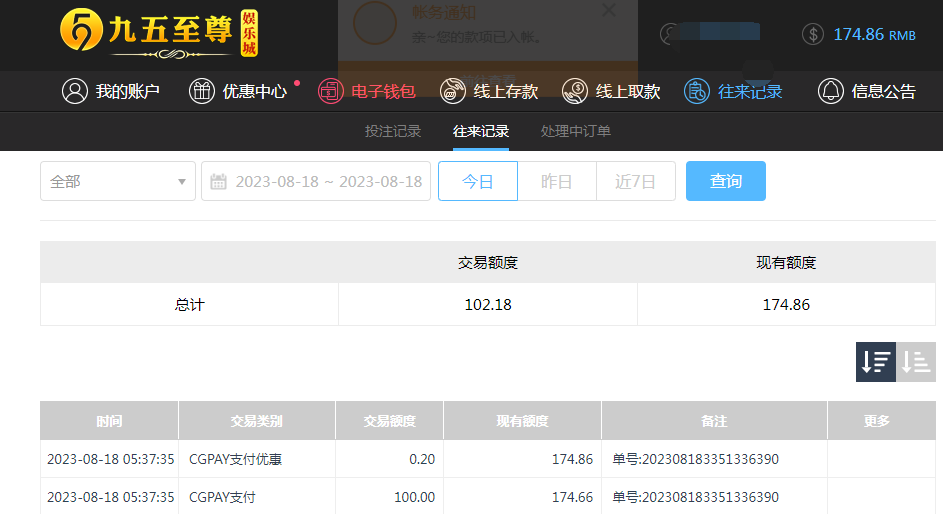The image size is (943, 514).
Task: Switch to 往来记录 sub-tab
Action: 481,131
